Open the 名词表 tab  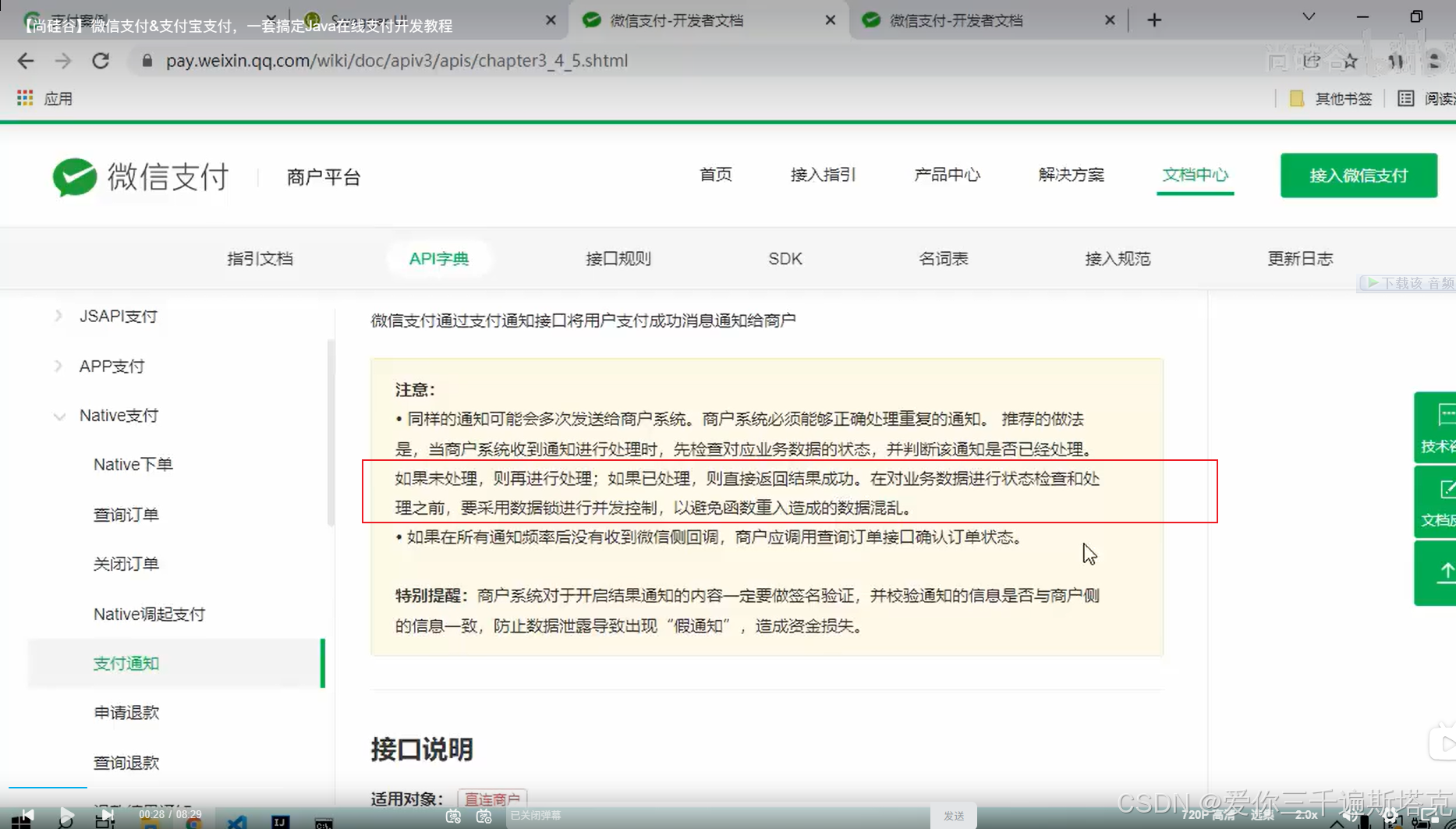(943, 259)
